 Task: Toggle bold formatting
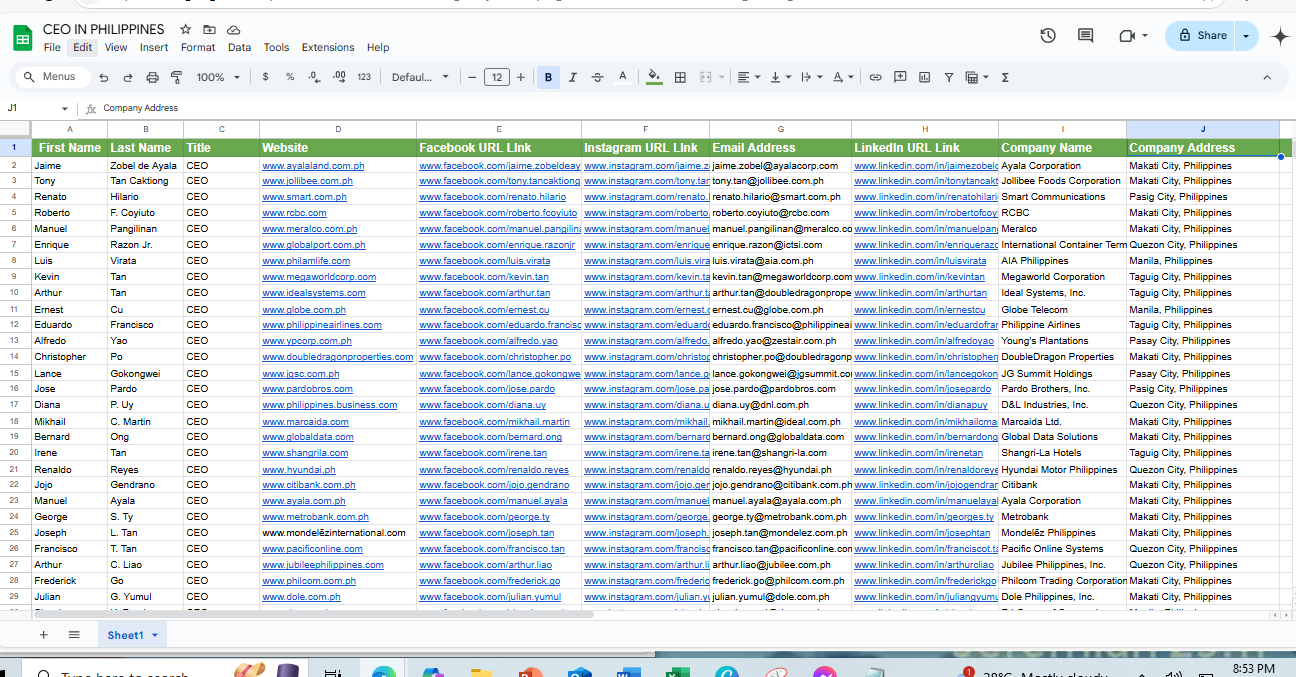tap(548, 77)
